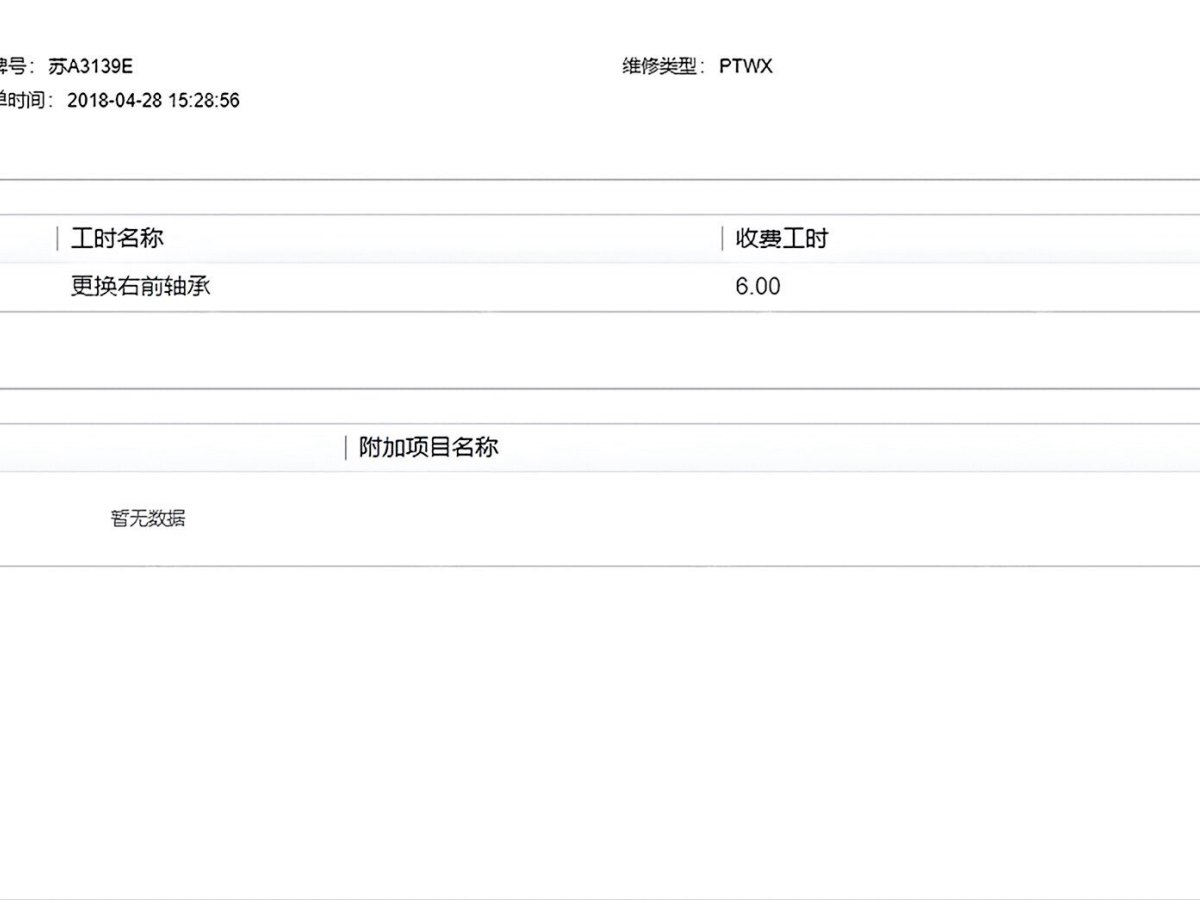Grab the column divider before 收费工时
The width and height of the screenshot is (1200, 900).
coord(723,239)
